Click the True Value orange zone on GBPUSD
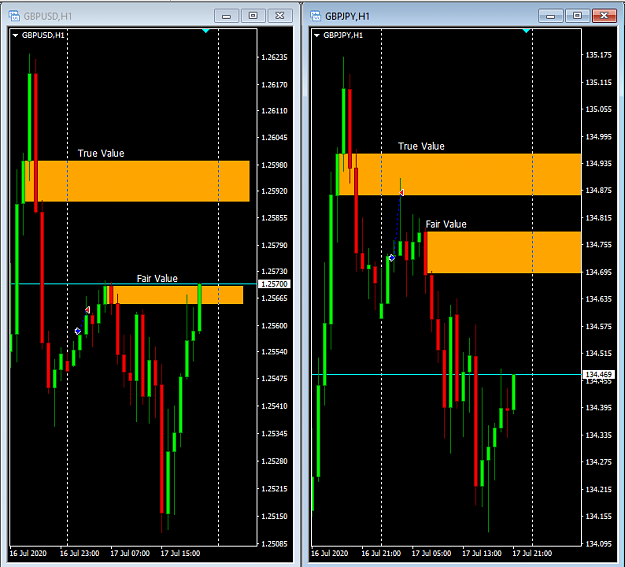 pos(136,181)
